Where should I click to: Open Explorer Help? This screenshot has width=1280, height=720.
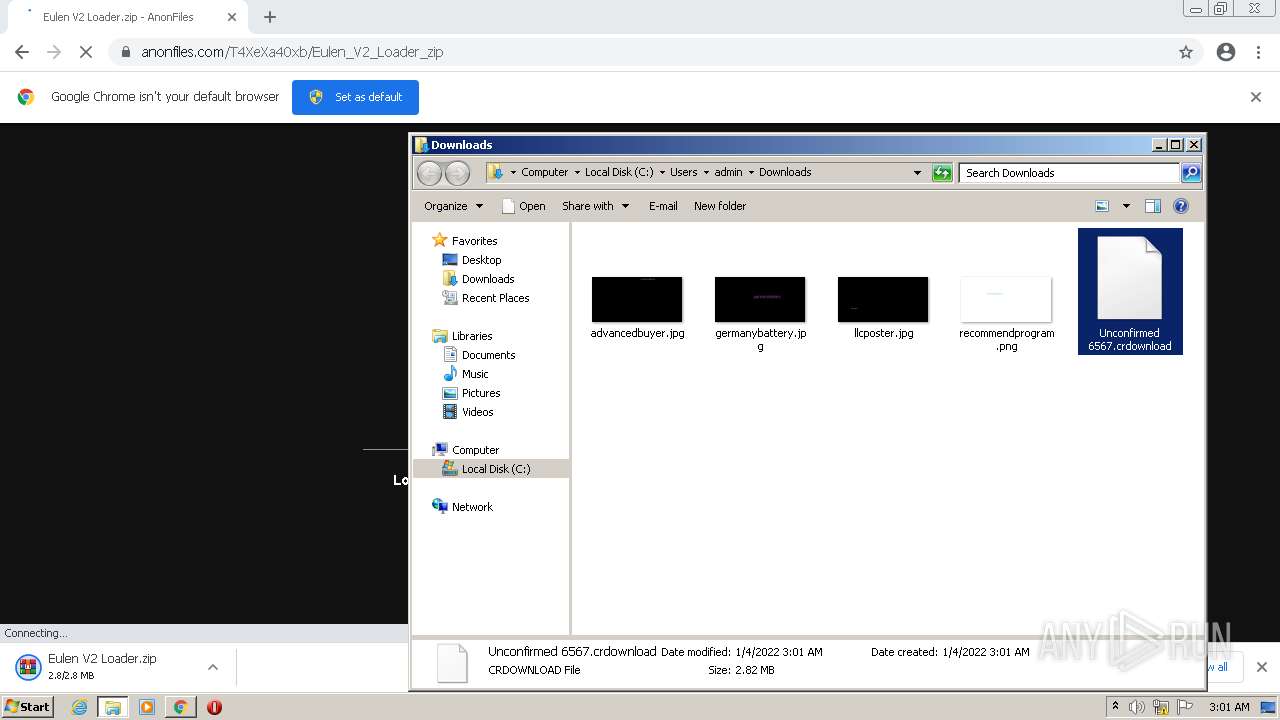1181,206
